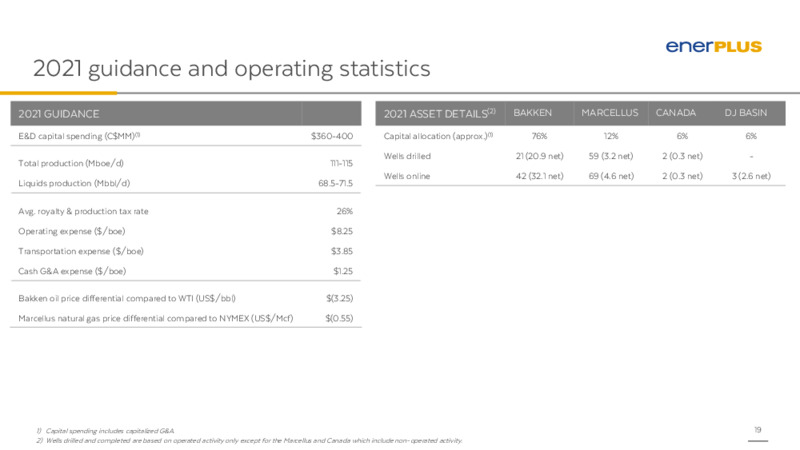
Task: Click the '2021 GUIDANCE' table header
Action: coord(59,114)
